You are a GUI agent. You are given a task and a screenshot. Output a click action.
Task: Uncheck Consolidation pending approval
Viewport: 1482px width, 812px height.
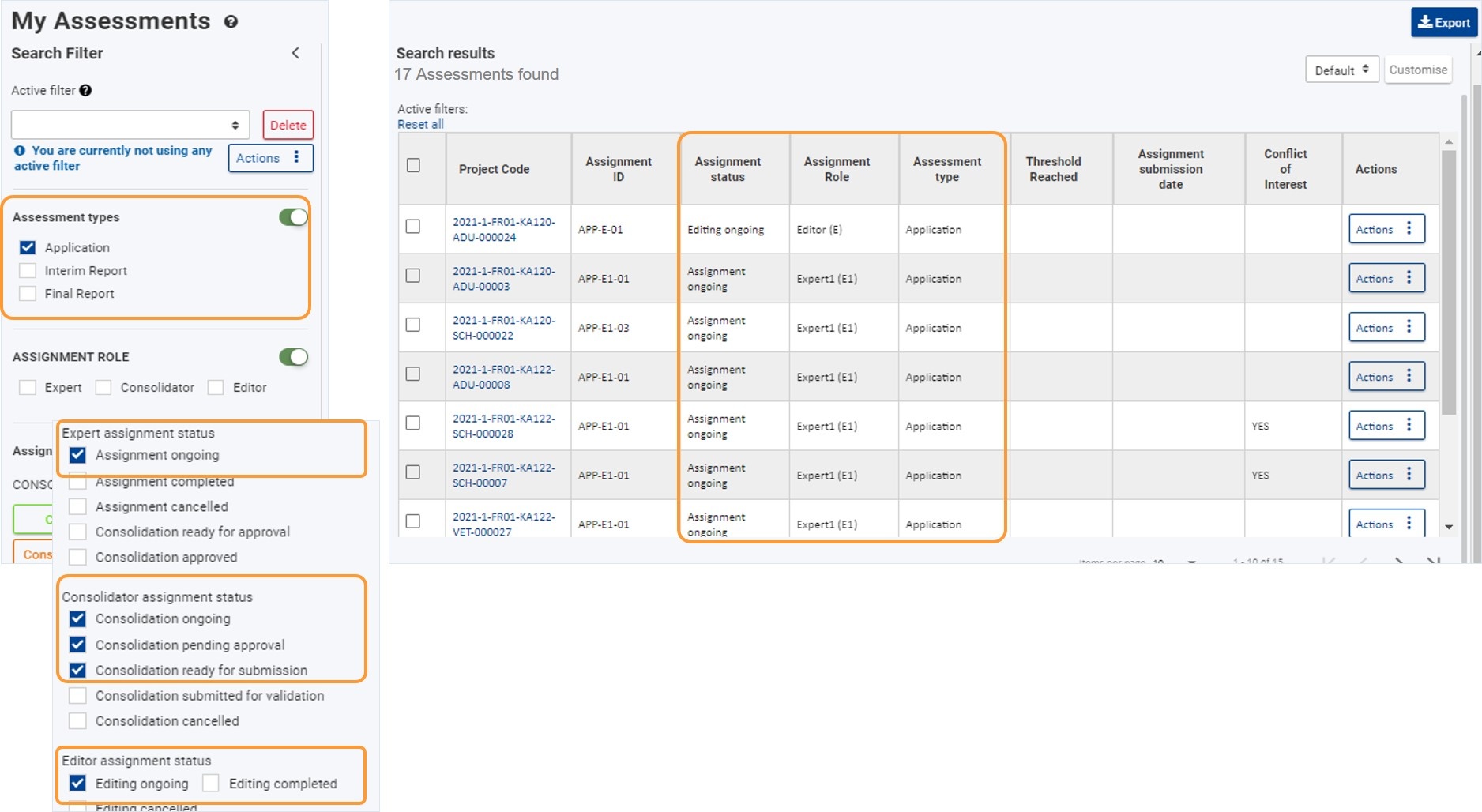[x=77, y=645]
